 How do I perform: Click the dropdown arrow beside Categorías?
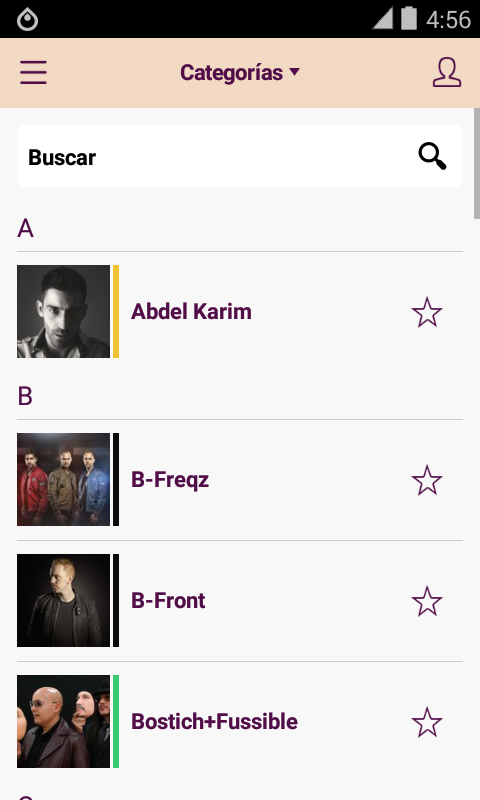(294, 72)
